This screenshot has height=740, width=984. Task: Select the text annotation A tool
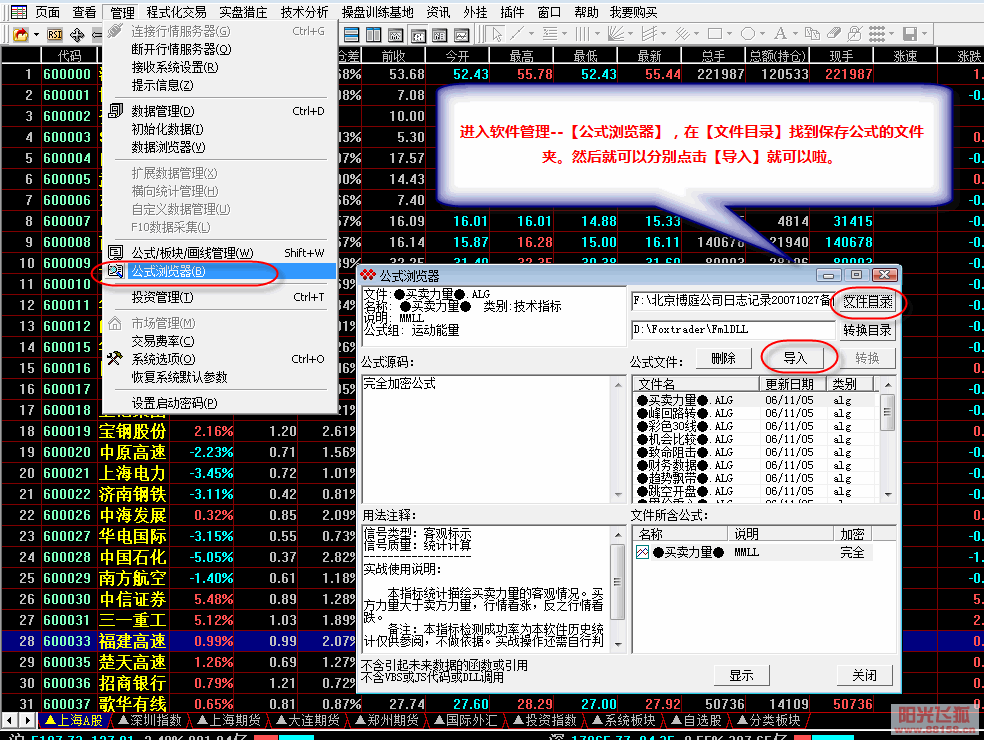[780, 33]
